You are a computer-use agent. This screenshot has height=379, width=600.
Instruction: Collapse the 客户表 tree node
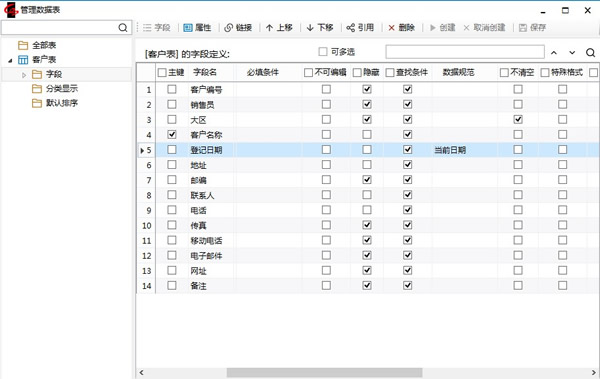[10, 60]
